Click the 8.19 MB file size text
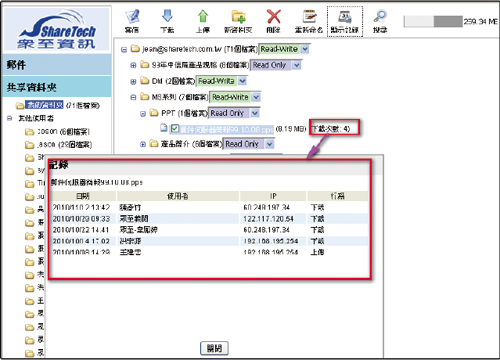Viewport: 500px width, 360px height. click(x=291, y=129)
